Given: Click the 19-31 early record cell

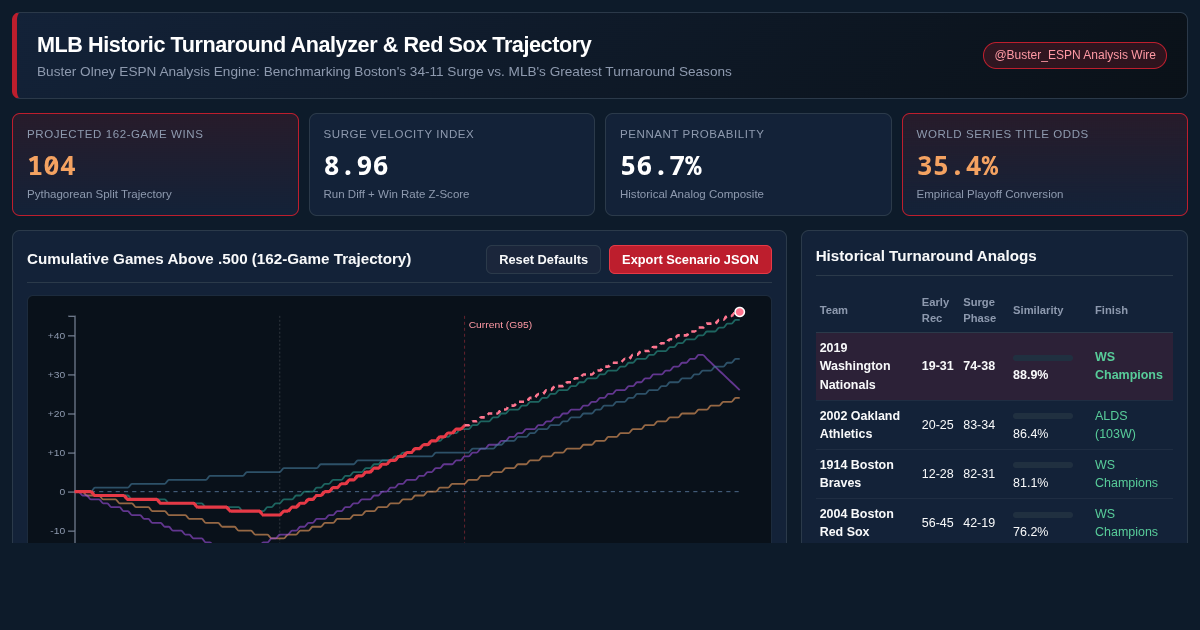Looking at the screenshot, I should tap(938, 366).
